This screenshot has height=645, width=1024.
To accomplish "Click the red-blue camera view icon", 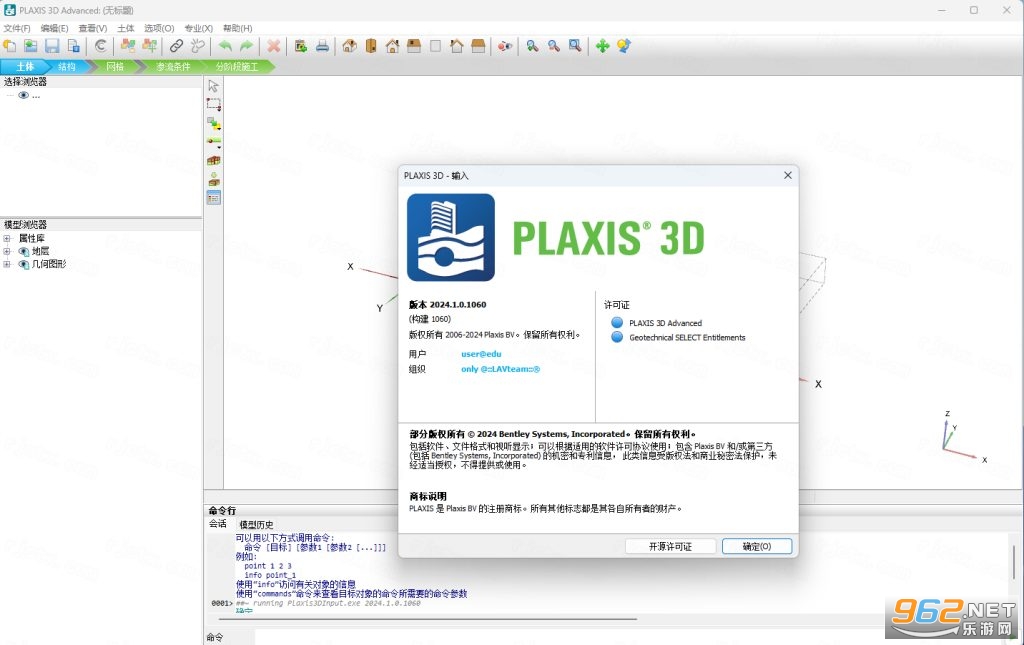I will pyautogui.click(x=505, y=46).
